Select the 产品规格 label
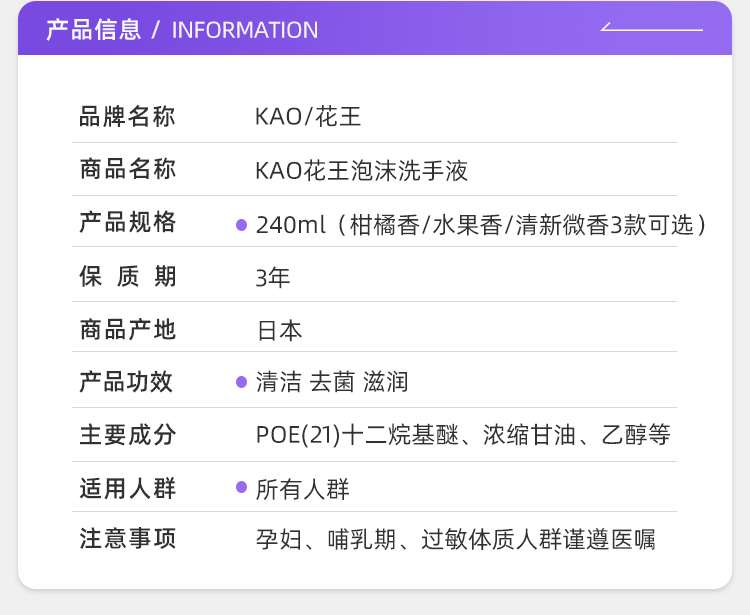Image resolution: width=750 pixels, height=615 pixels. point(127,222)
